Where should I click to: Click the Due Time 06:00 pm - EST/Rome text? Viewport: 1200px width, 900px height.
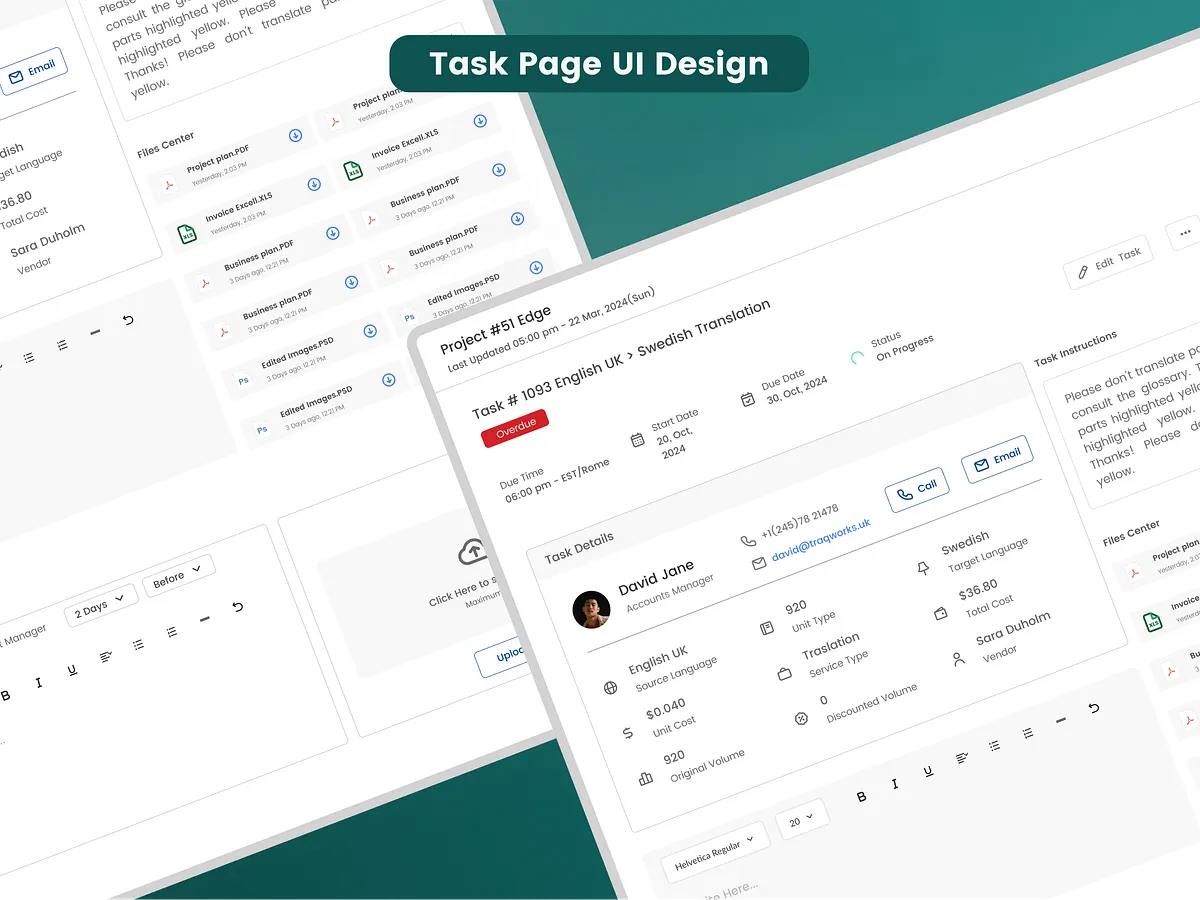(555, 479)
